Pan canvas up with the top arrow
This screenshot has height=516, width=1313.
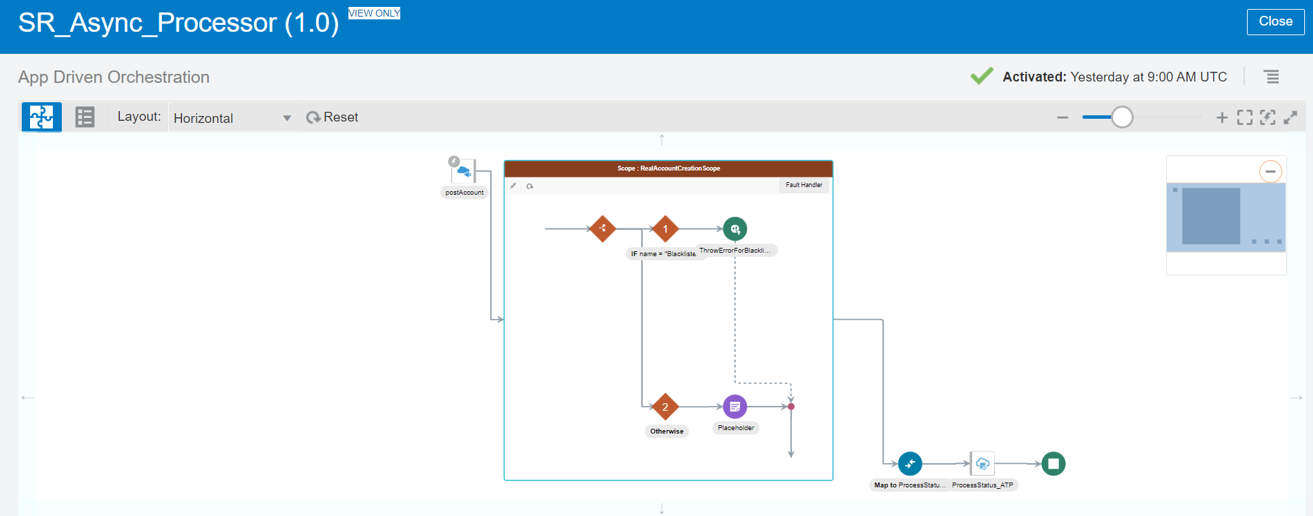pos(661,140)
